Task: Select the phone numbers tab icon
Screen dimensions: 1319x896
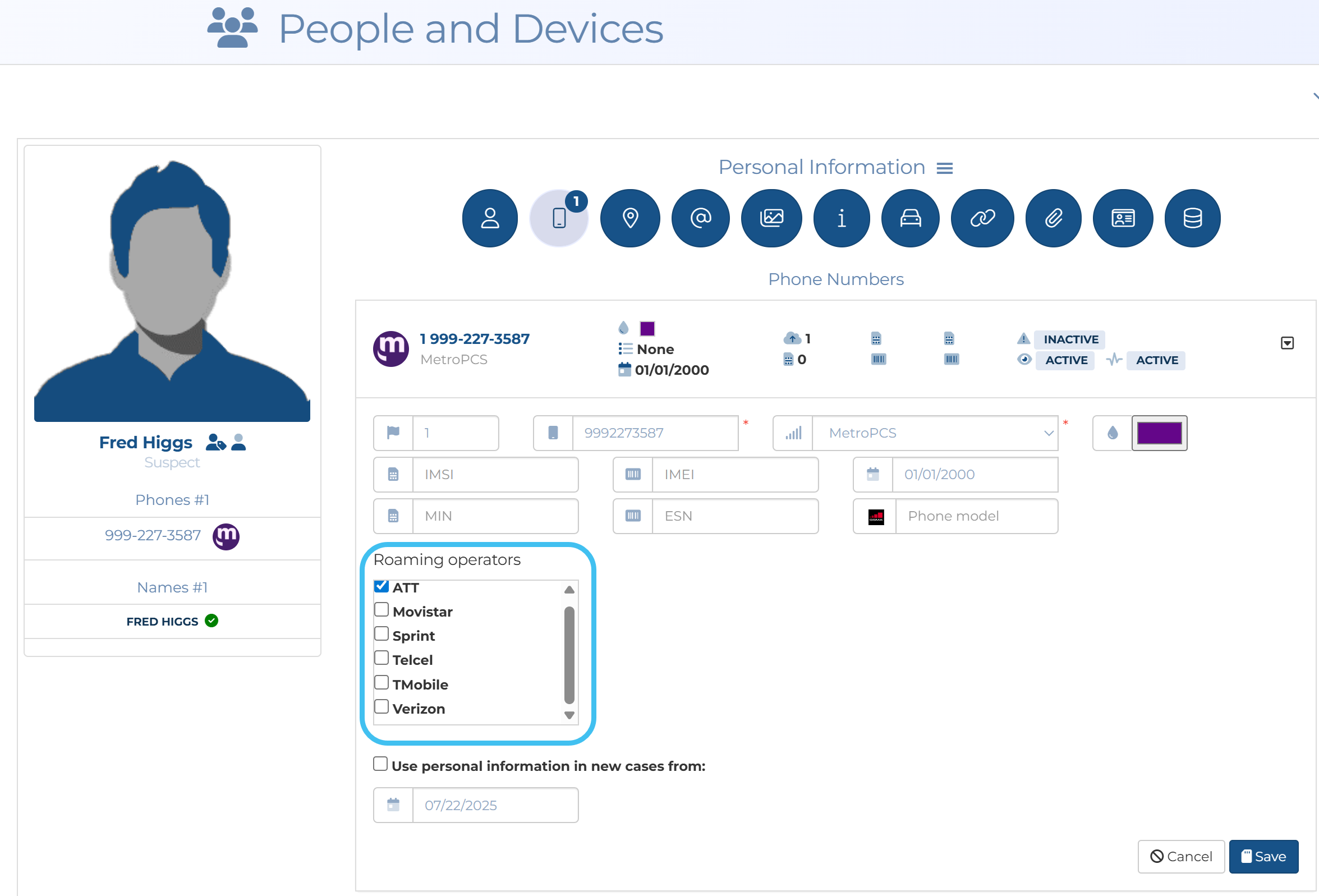Action: tap(559, 218)
